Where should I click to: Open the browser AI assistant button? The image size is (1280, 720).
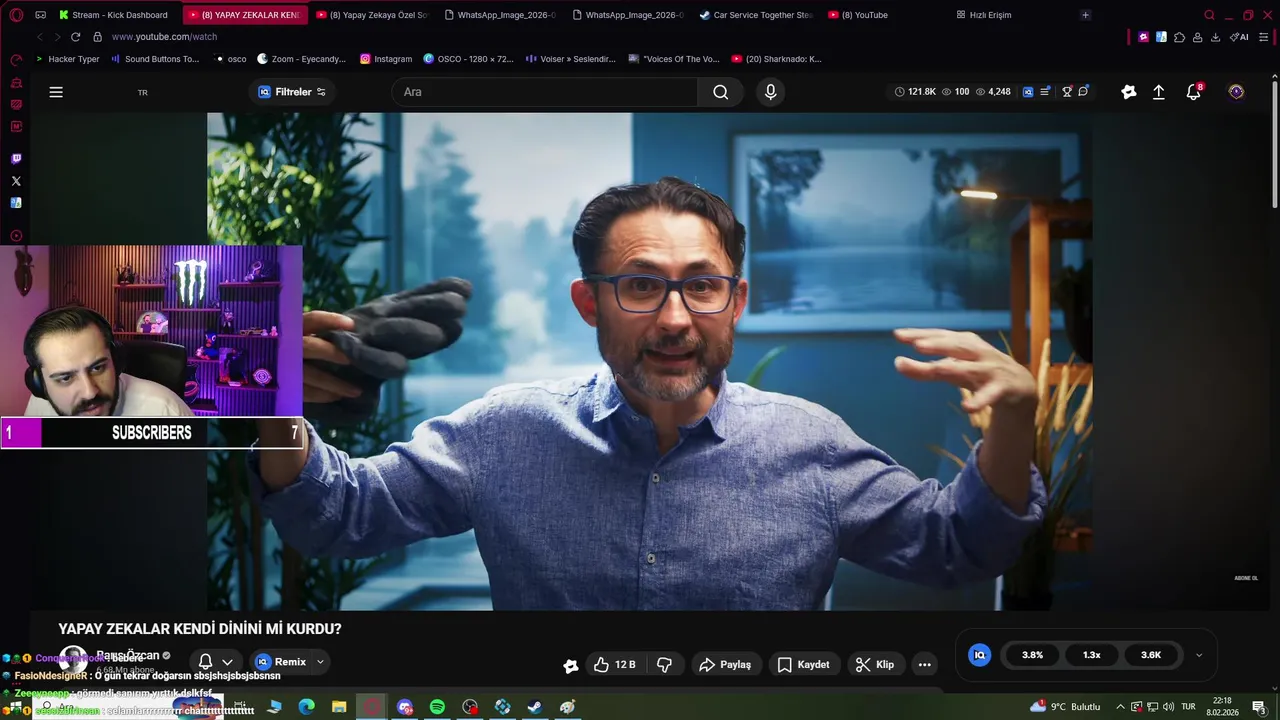pos(1239,37)
